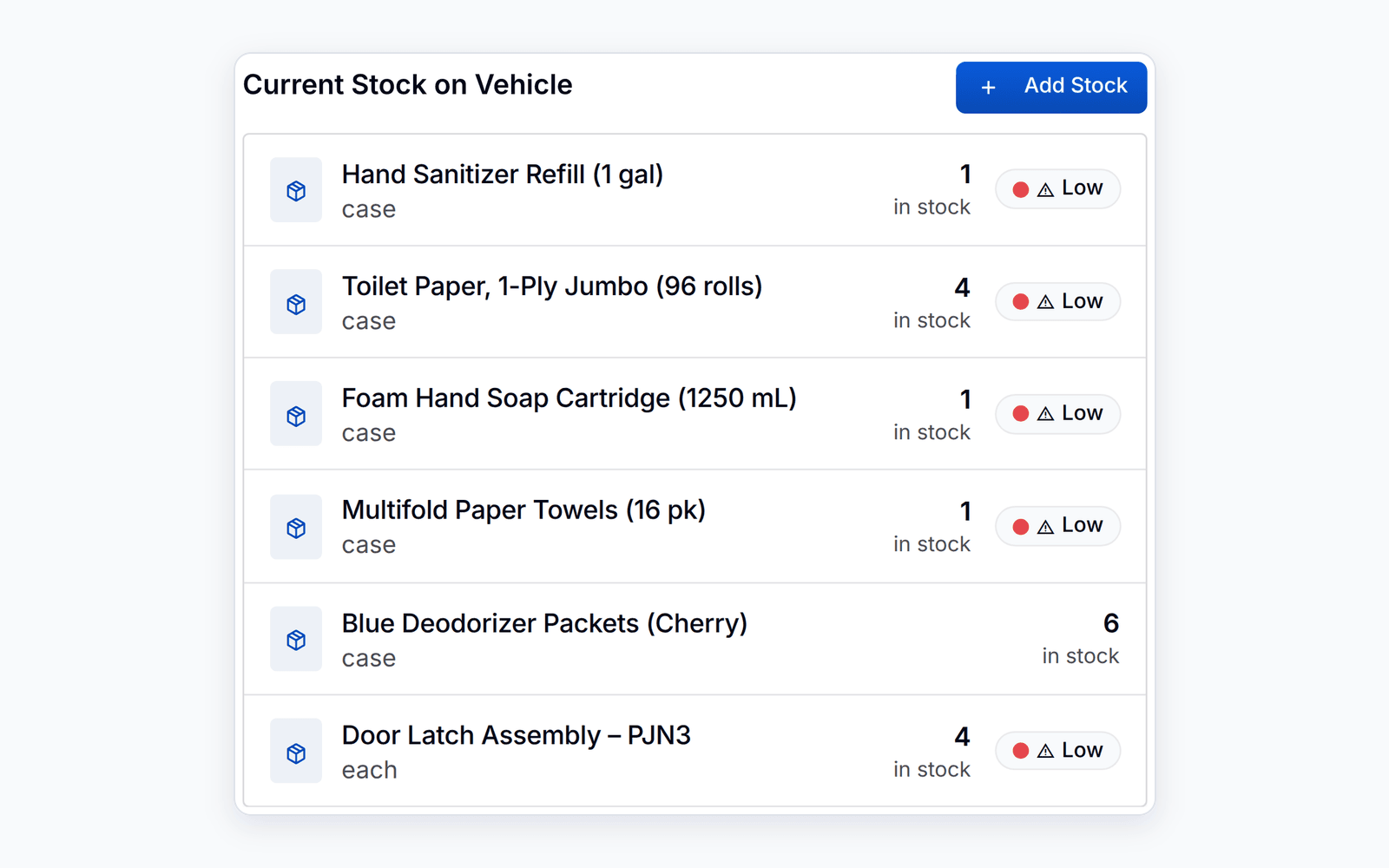Viewport: 1389px width, 868px height.
Task: Click the Low badge on Hand Sanitizer row
Action: pos(1057,188)
